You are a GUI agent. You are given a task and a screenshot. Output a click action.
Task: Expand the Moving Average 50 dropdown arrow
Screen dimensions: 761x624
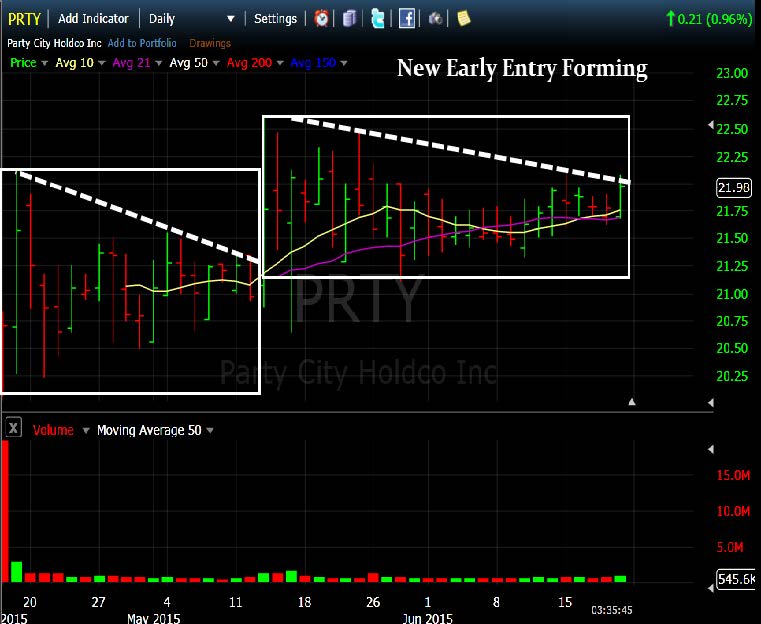(210, 430)
